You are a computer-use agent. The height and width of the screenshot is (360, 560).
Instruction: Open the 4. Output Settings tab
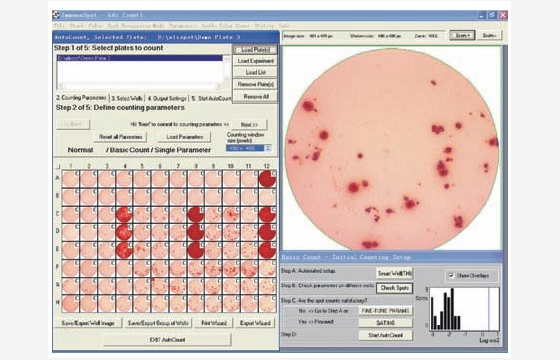click(167, 98)
